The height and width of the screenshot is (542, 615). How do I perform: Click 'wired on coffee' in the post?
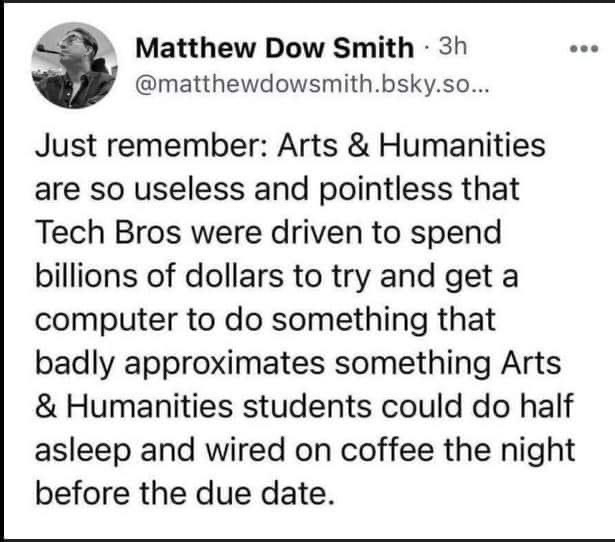[320, 450]
